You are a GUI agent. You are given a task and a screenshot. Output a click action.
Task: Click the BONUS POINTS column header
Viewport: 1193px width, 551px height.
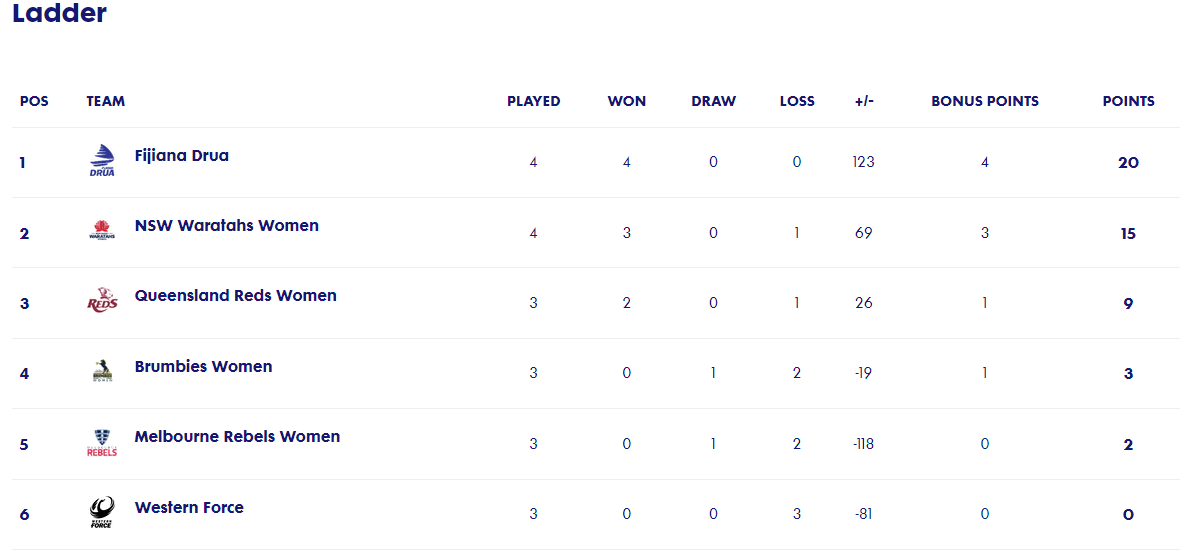pos(985,101)
